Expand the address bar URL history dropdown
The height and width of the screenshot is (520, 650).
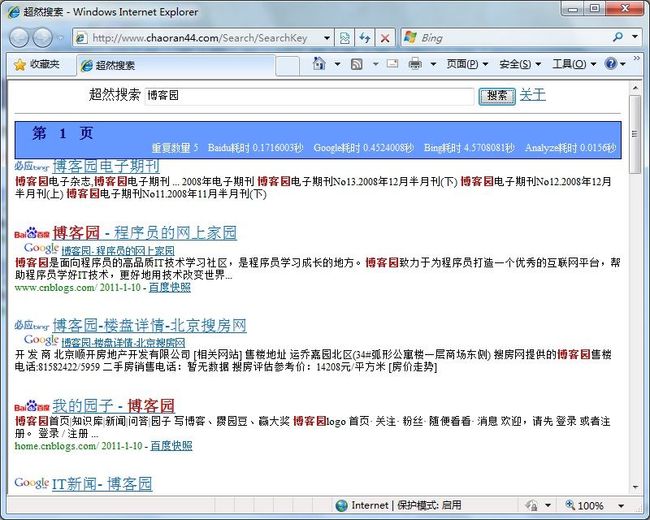[327, 38]
